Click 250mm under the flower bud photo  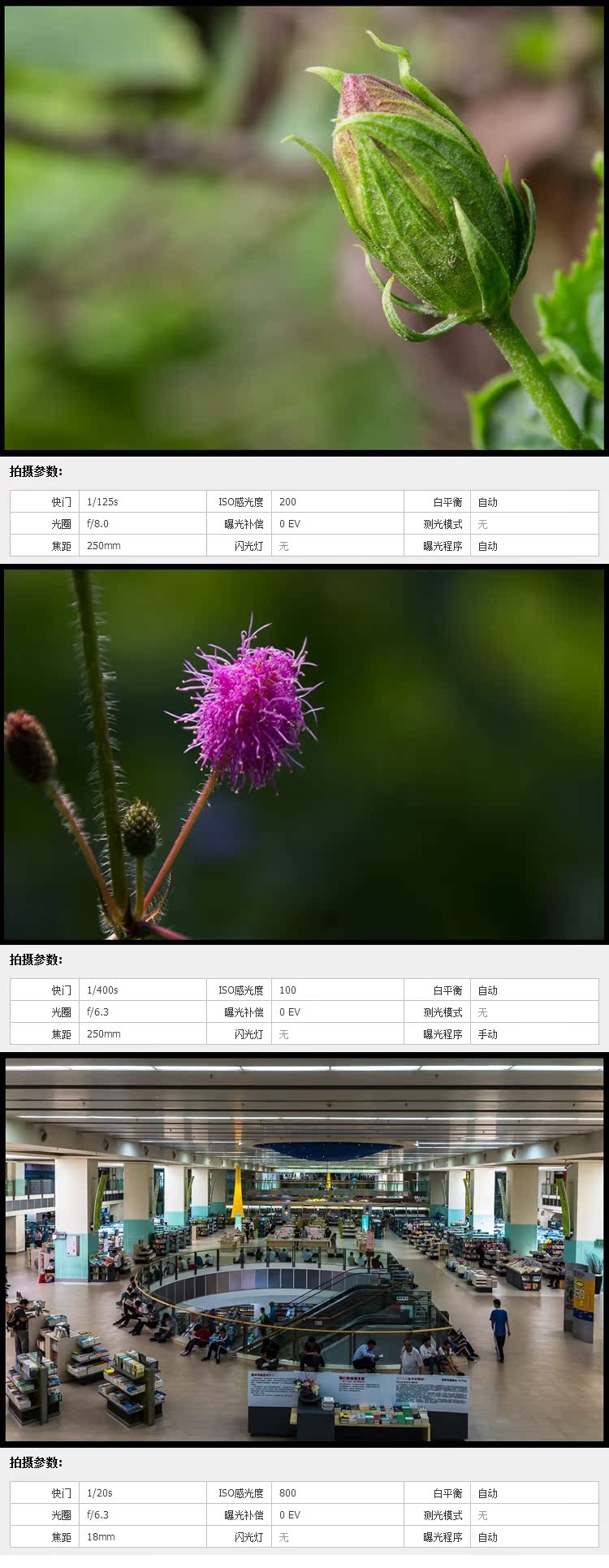point(103,546)
